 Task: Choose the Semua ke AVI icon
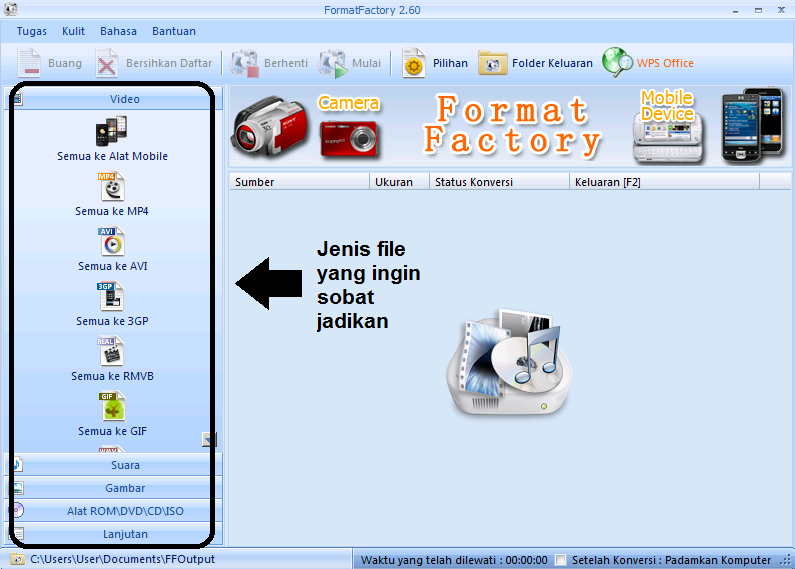click(x=112, y=242)
